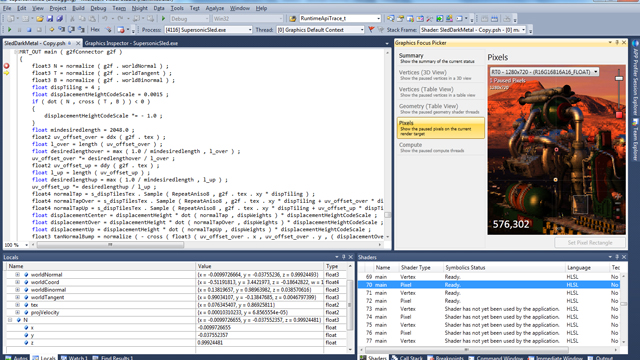640x360 pixels.
Task: Click the zoom slider handle on pixel preview
Action: (619, 78)
